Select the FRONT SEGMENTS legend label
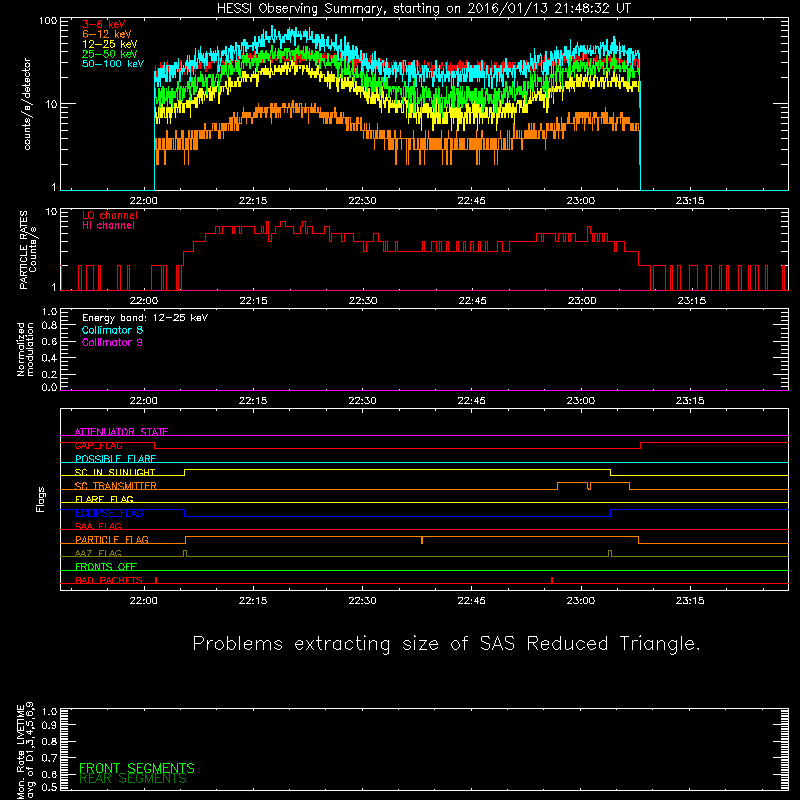 pyautogui.click(x=137, y=768)
